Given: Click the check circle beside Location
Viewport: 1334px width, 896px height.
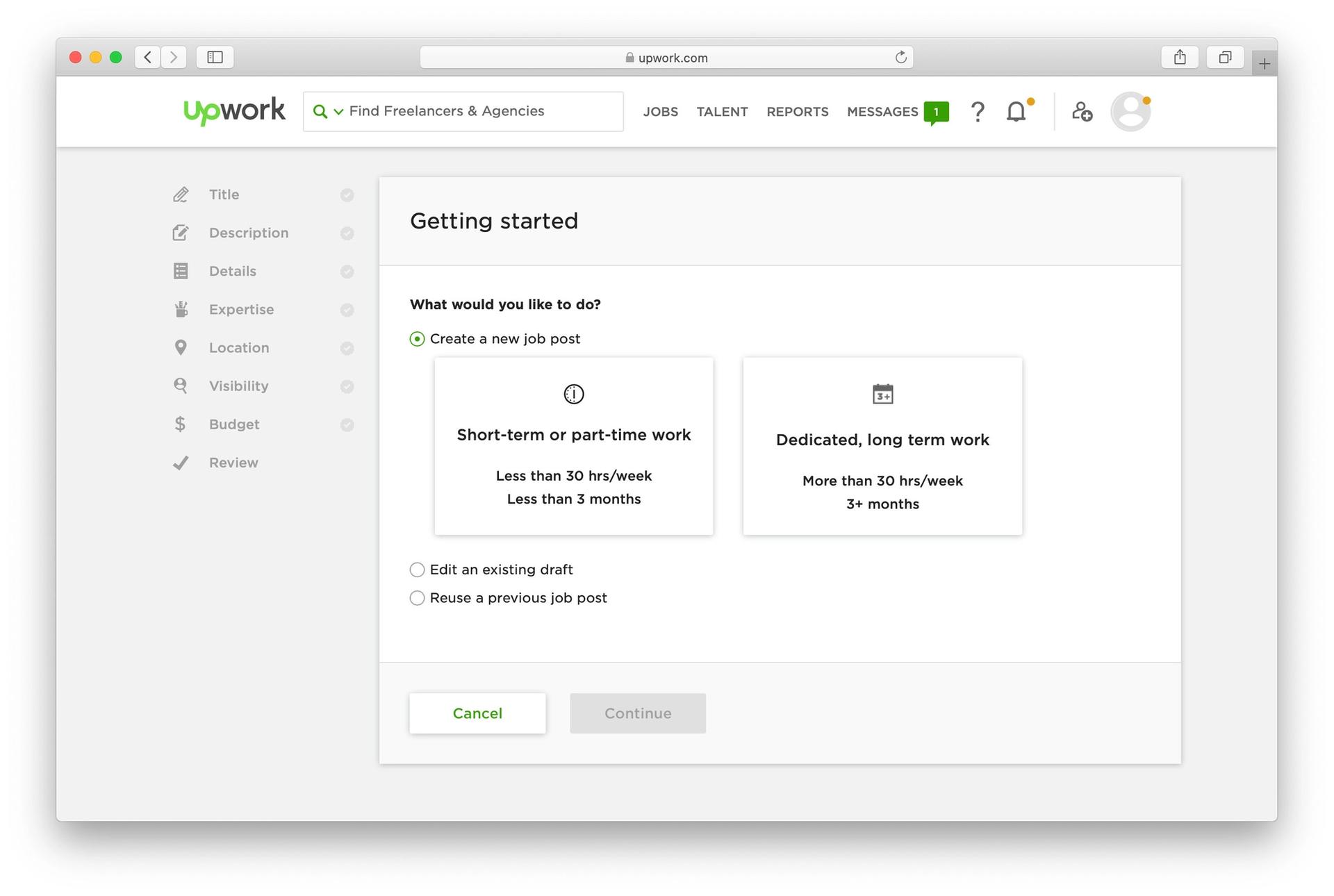Looking at the screenshot, I should (347, 348).
